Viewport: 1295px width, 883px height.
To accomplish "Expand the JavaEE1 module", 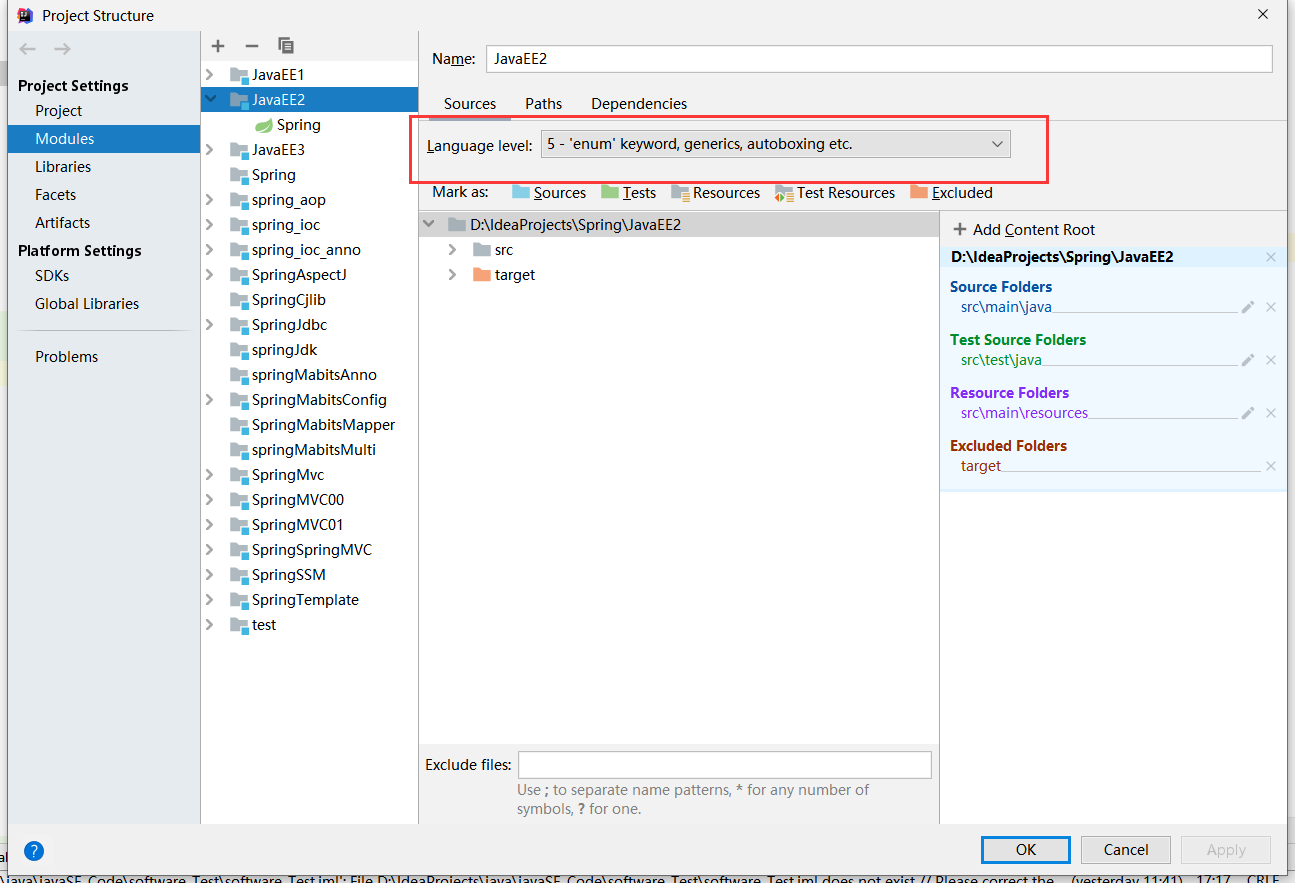I will 209,75.
